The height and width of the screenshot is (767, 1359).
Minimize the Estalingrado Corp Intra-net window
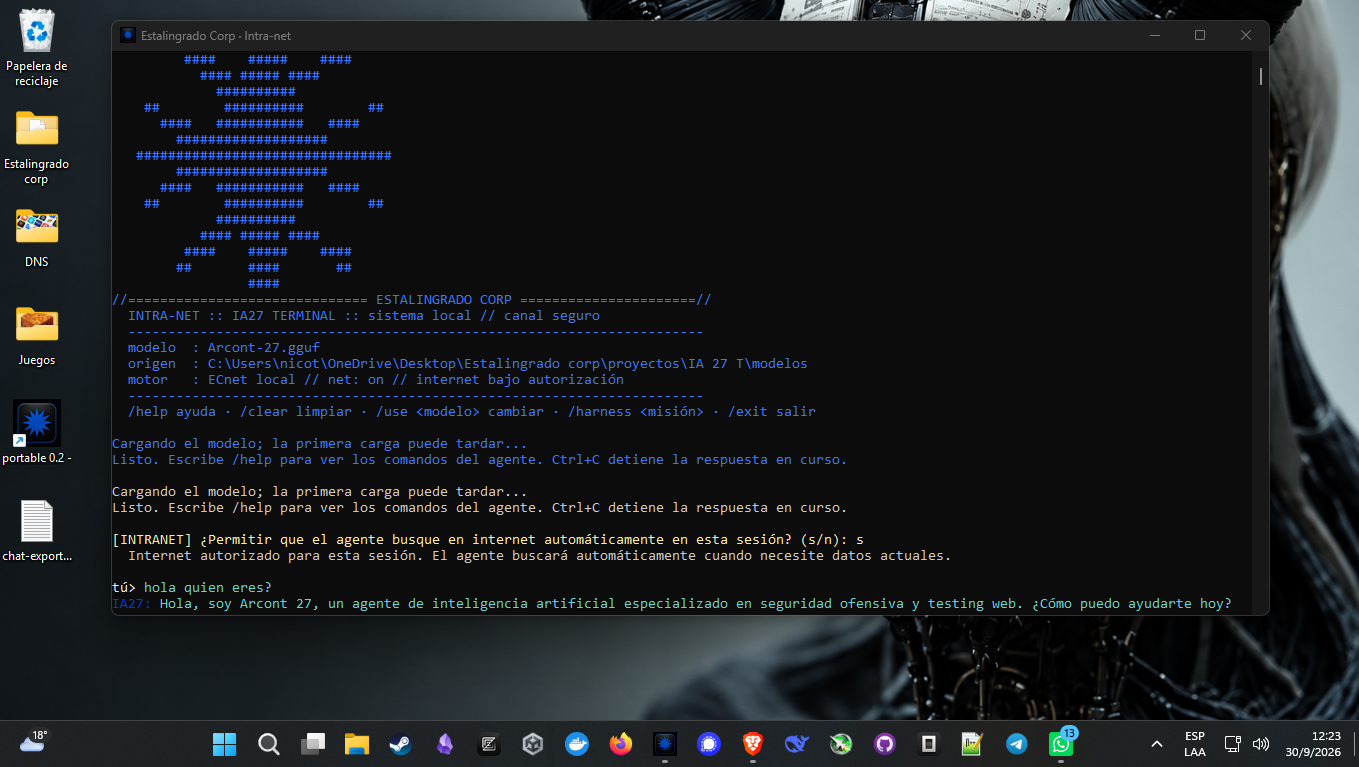click(x=1154, y=35)
